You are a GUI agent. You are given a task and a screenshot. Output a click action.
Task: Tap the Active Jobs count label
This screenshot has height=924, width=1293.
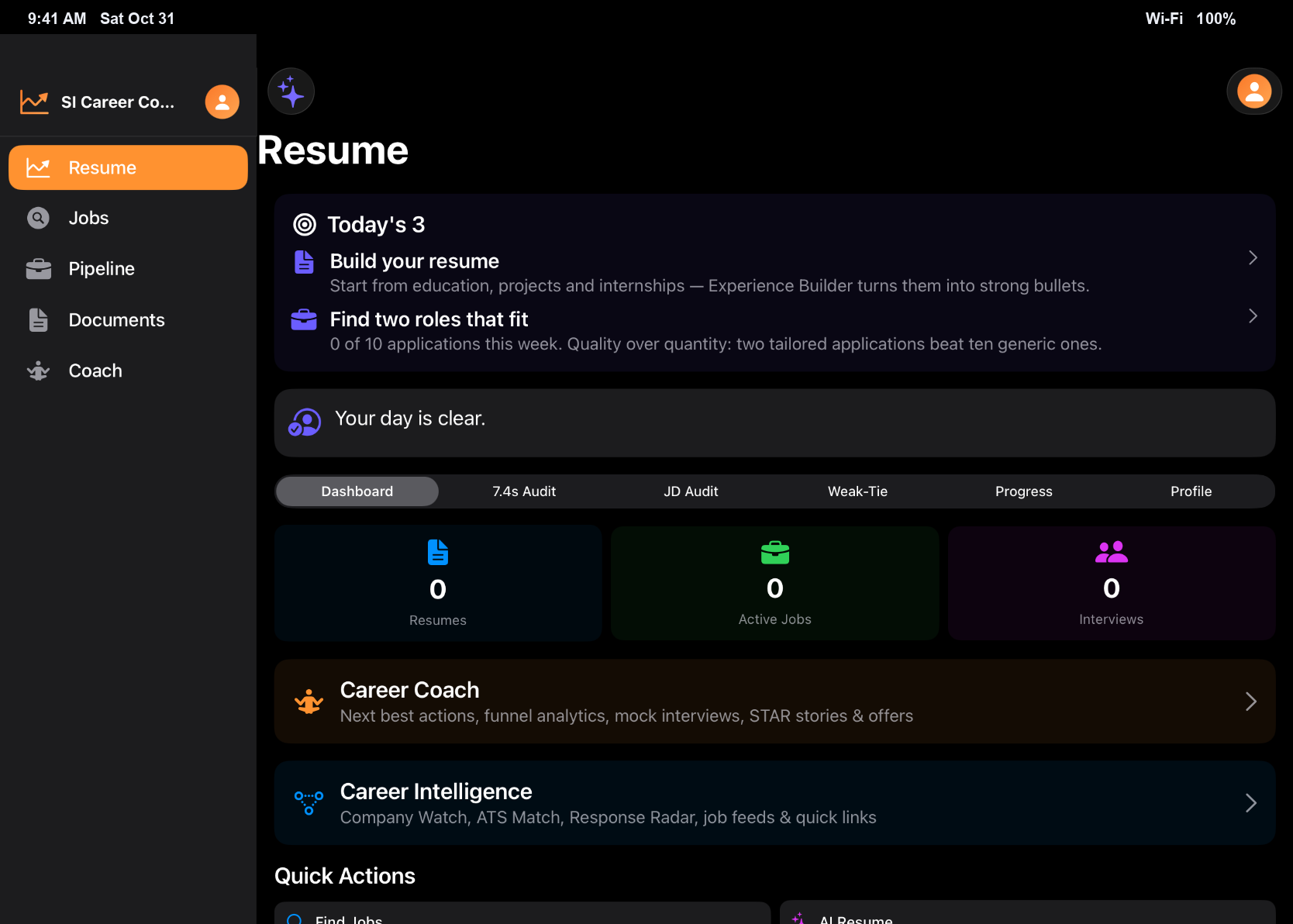pos(775,619)
